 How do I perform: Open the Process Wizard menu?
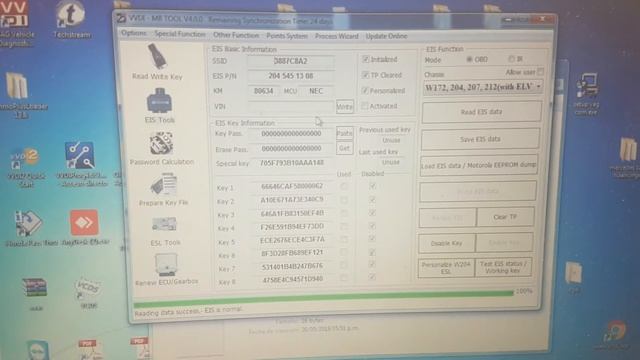336,36
